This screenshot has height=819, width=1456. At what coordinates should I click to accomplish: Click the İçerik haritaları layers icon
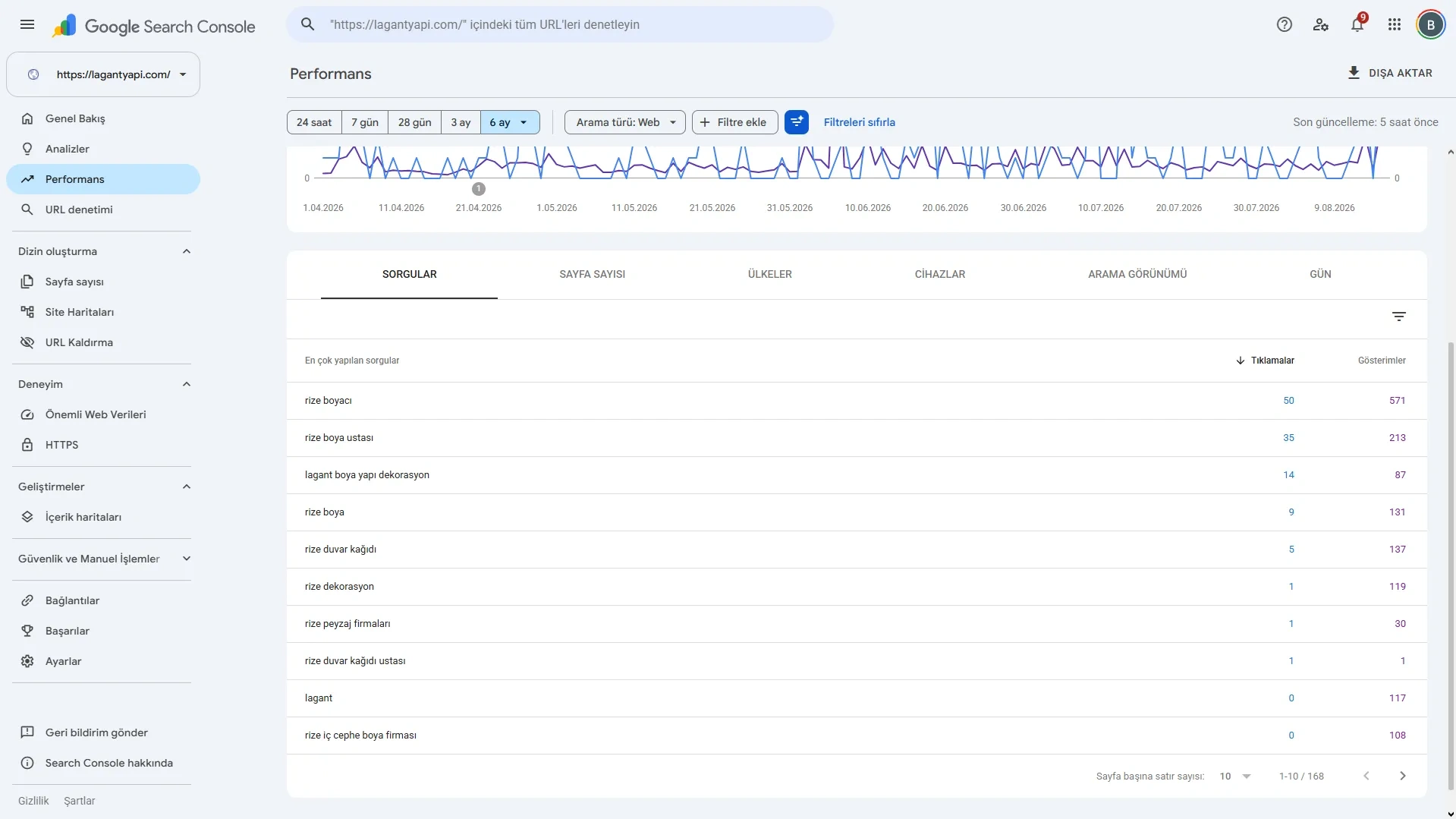[x=27, y=517]
